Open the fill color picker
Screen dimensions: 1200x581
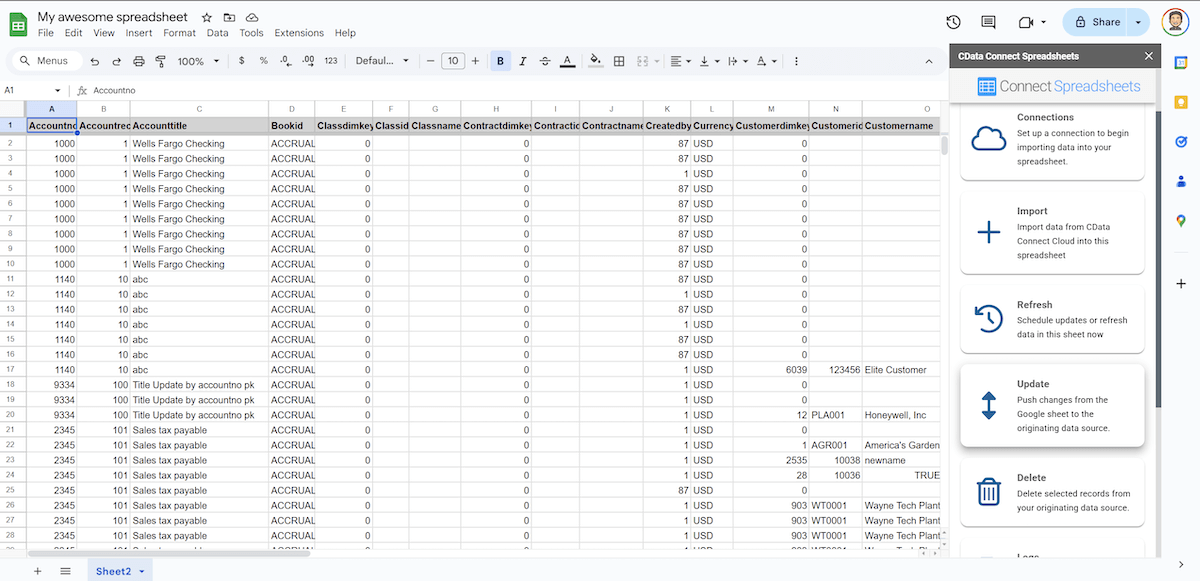[x=595, y=60]
